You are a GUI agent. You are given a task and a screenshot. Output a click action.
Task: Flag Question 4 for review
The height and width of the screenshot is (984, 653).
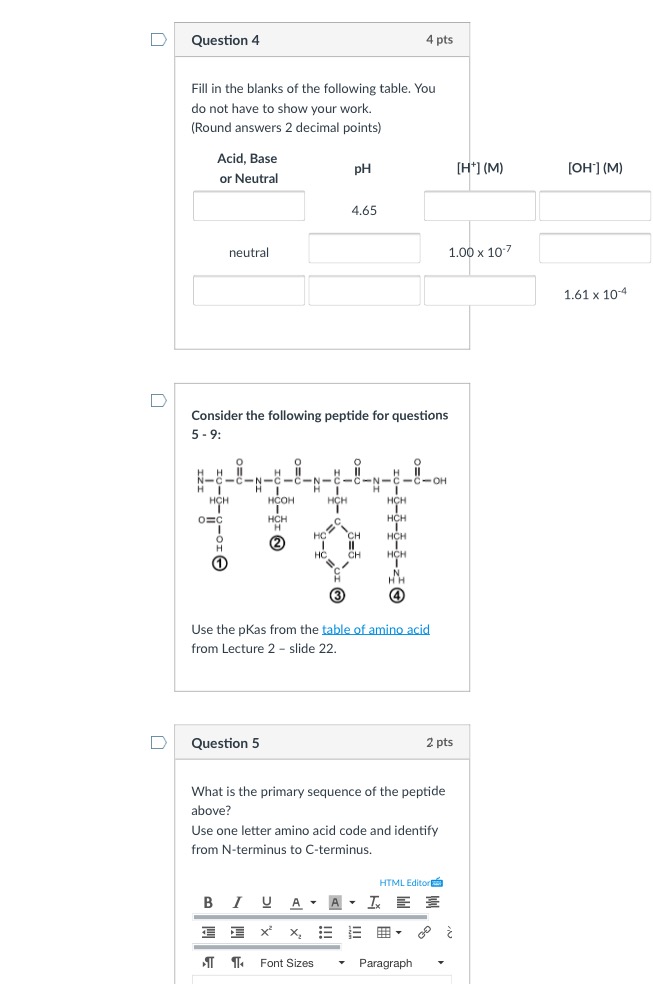[x=159, y=40]
